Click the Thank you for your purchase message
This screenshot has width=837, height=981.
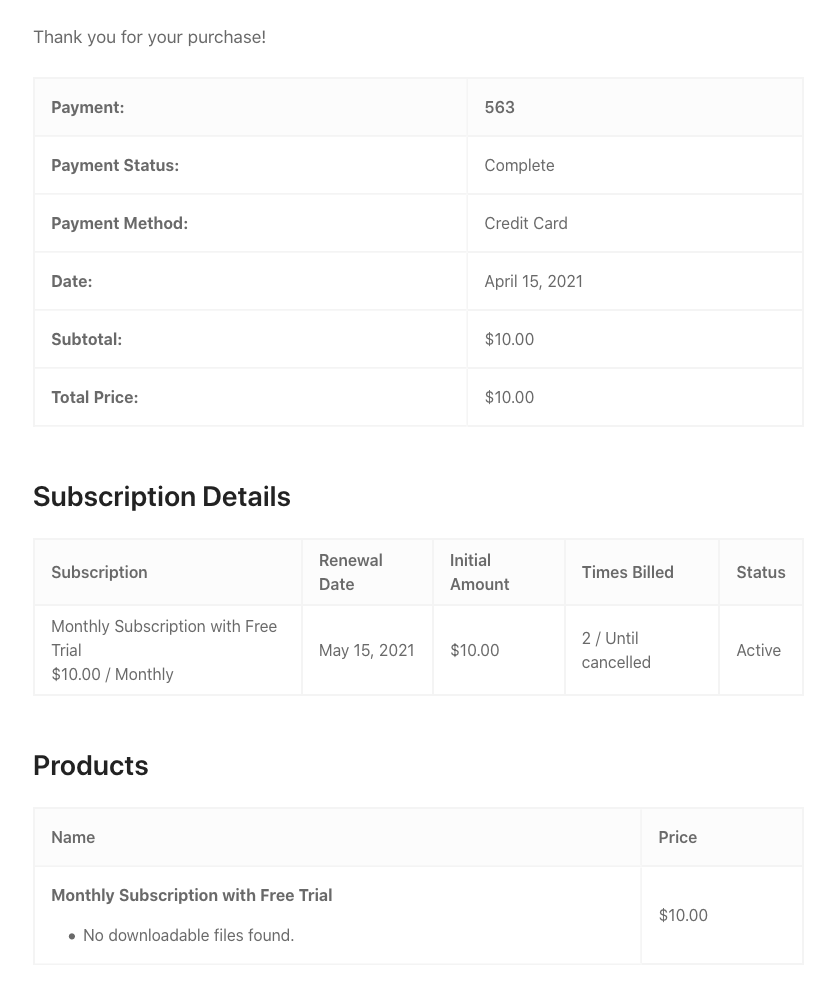pos(150,37)
